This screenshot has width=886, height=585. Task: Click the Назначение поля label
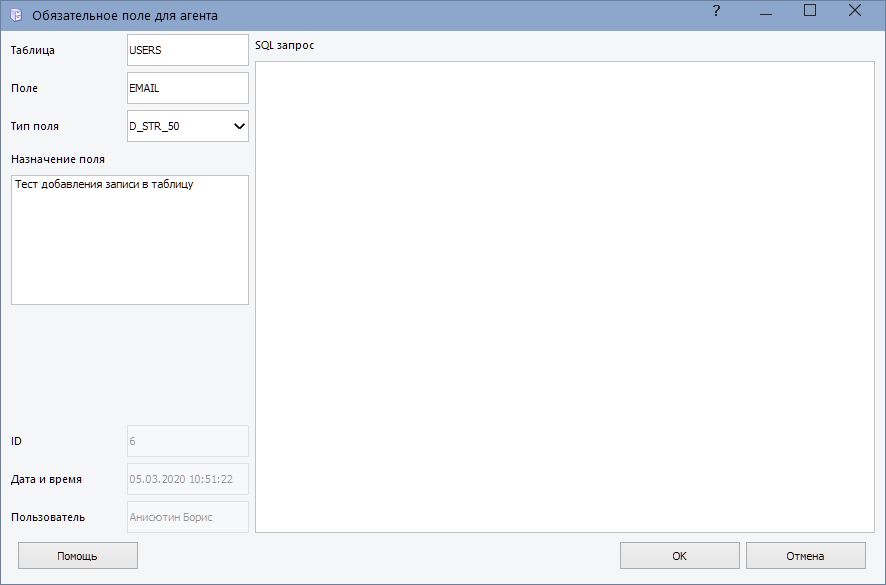58,158
